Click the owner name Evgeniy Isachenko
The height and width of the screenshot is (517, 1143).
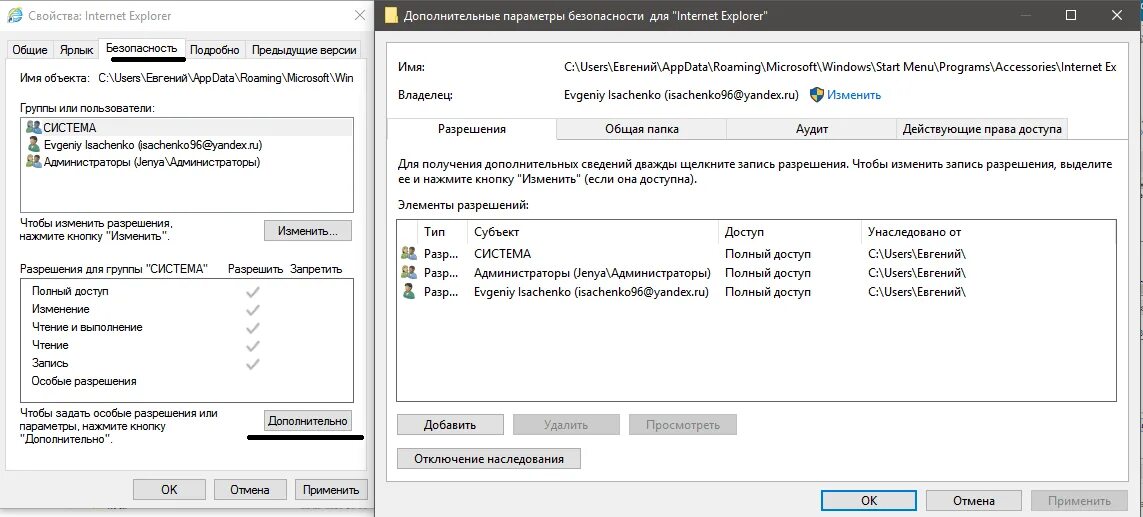(682, 95)
